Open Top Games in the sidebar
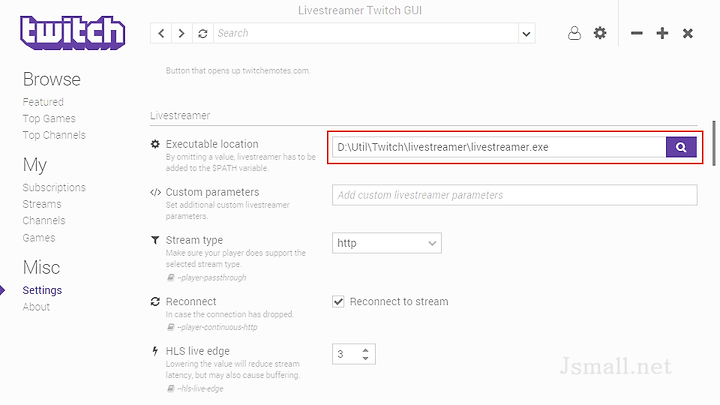Screen dimensions: 720x405 [x=49, y=118]
